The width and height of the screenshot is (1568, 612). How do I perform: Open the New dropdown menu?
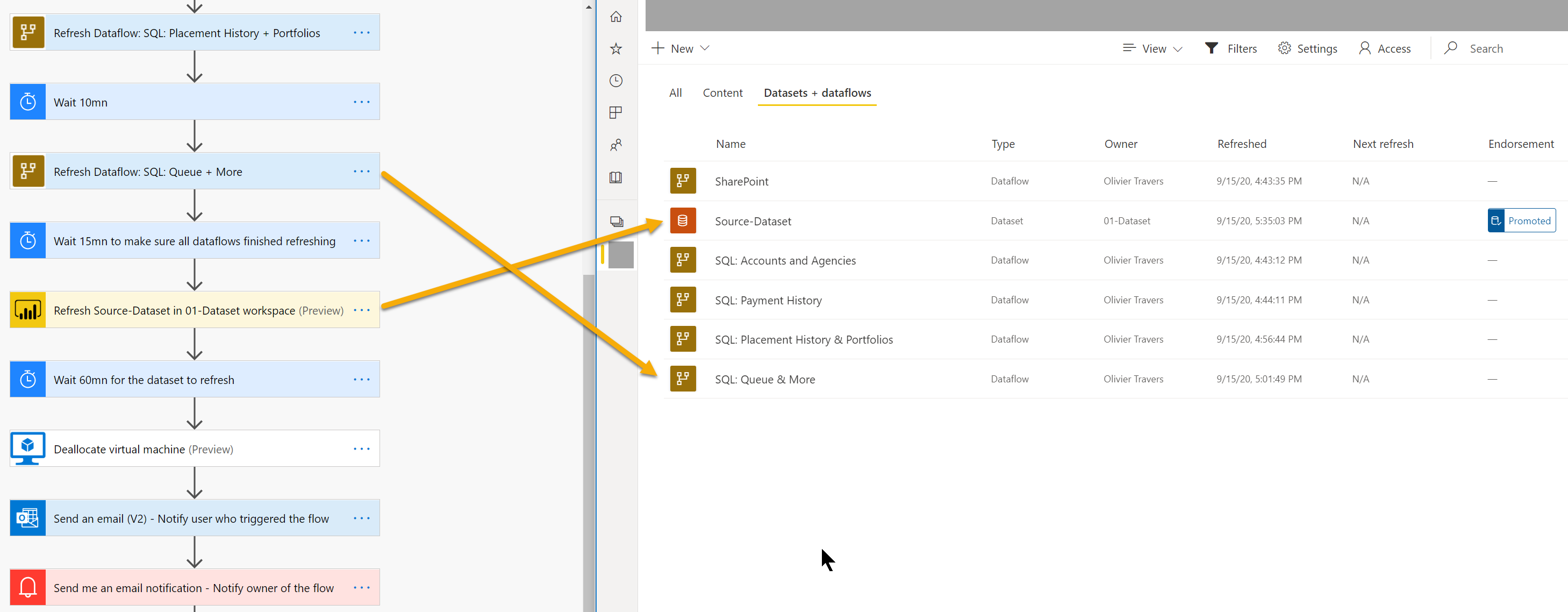point(681,48)
